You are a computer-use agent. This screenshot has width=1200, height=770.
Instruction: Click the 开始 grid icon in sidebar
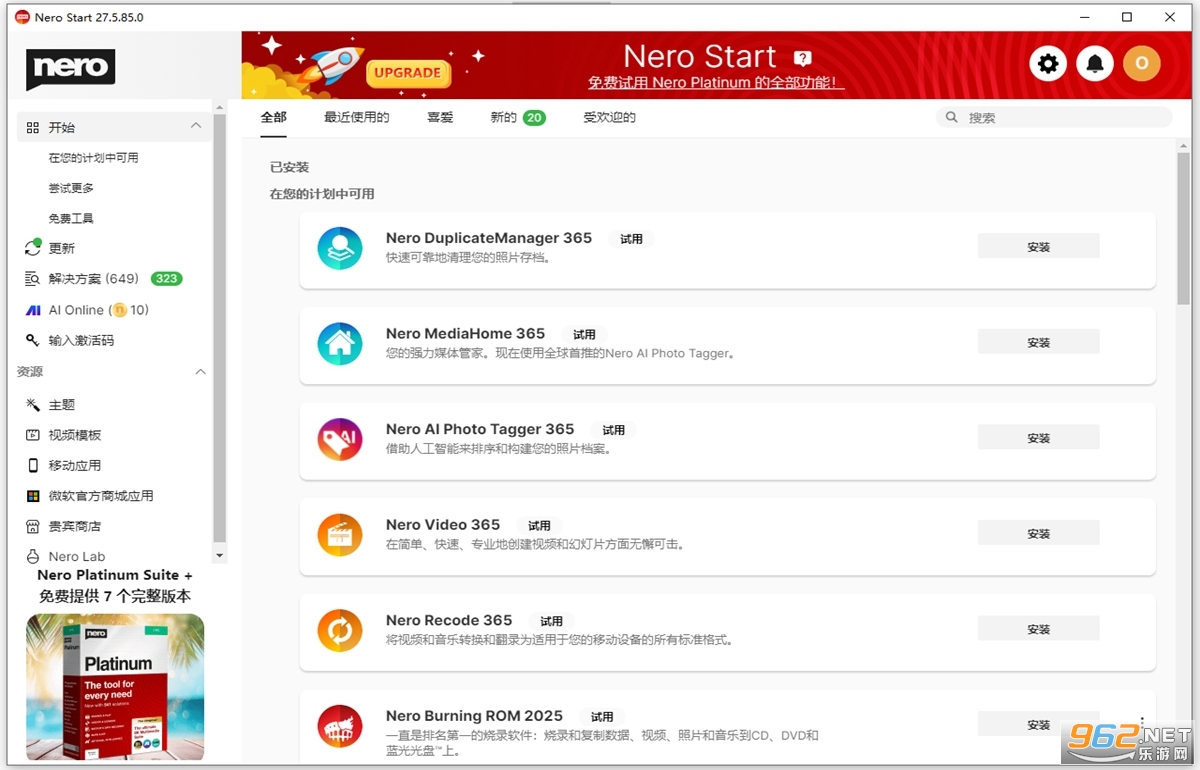tap(33, 128)
